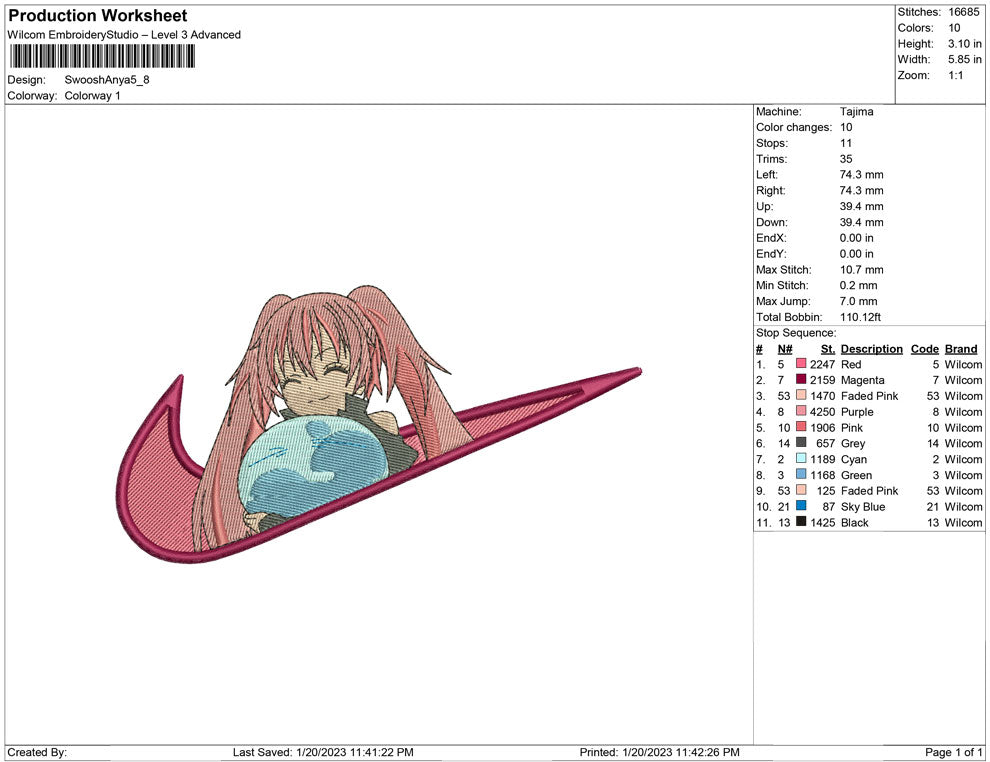Click the Stops value '11'
The height and width of the screenshot is (762, 990).
845,143
